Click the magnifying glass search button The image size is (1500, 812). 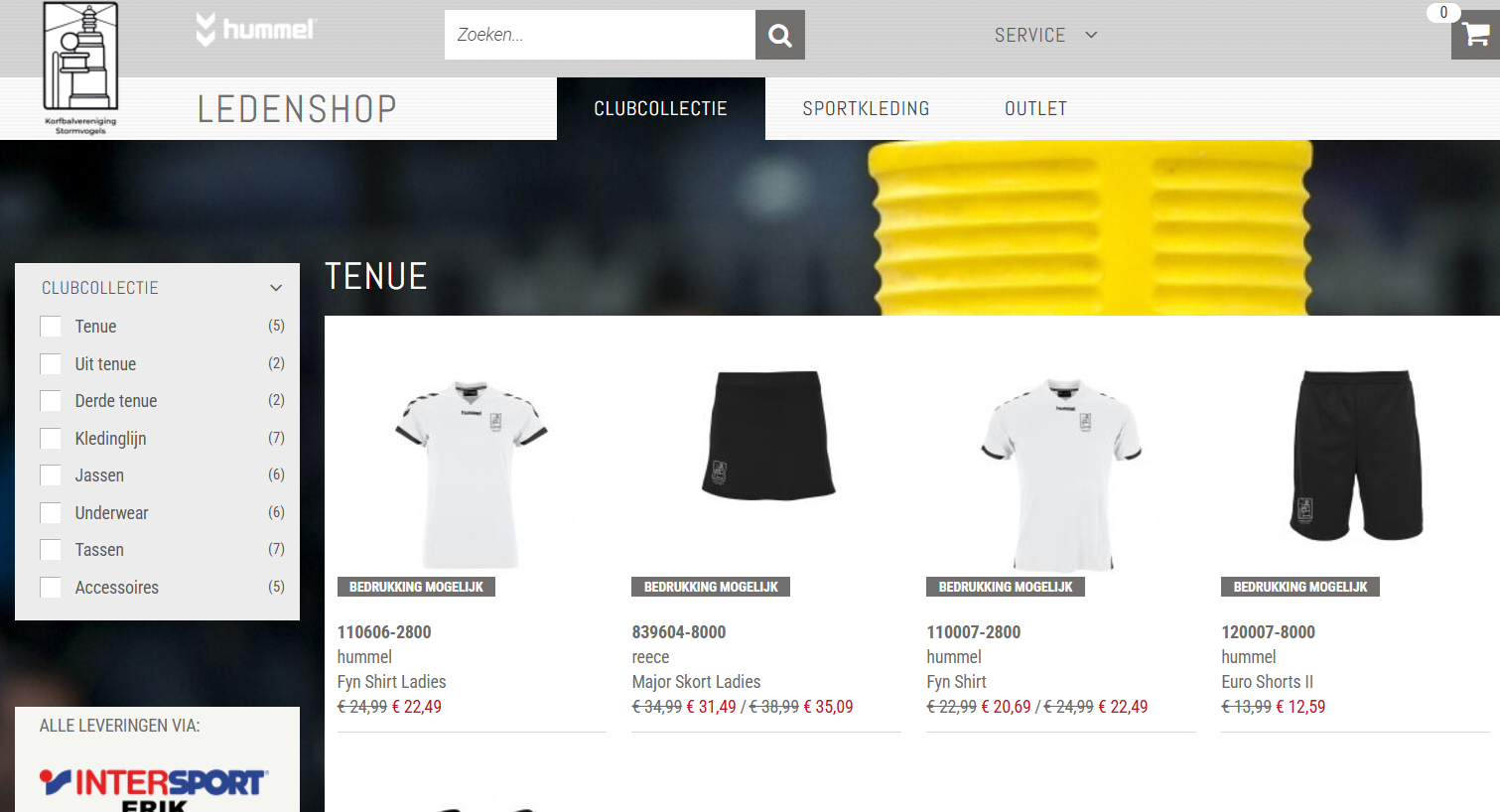pos(780,35)
